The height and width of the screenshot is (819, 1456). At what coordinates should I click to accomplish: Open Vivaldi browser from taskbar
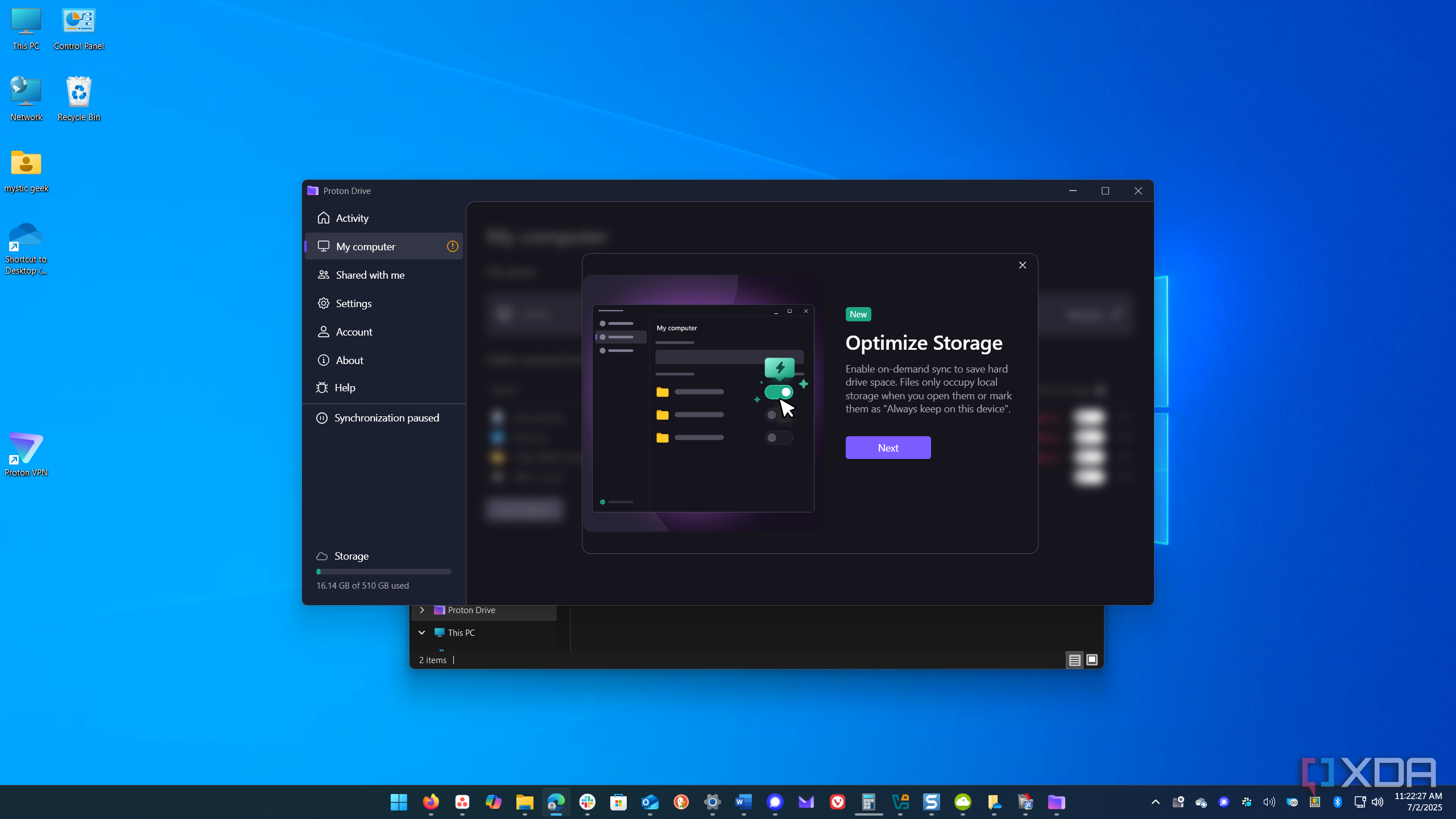pos(837,802)
